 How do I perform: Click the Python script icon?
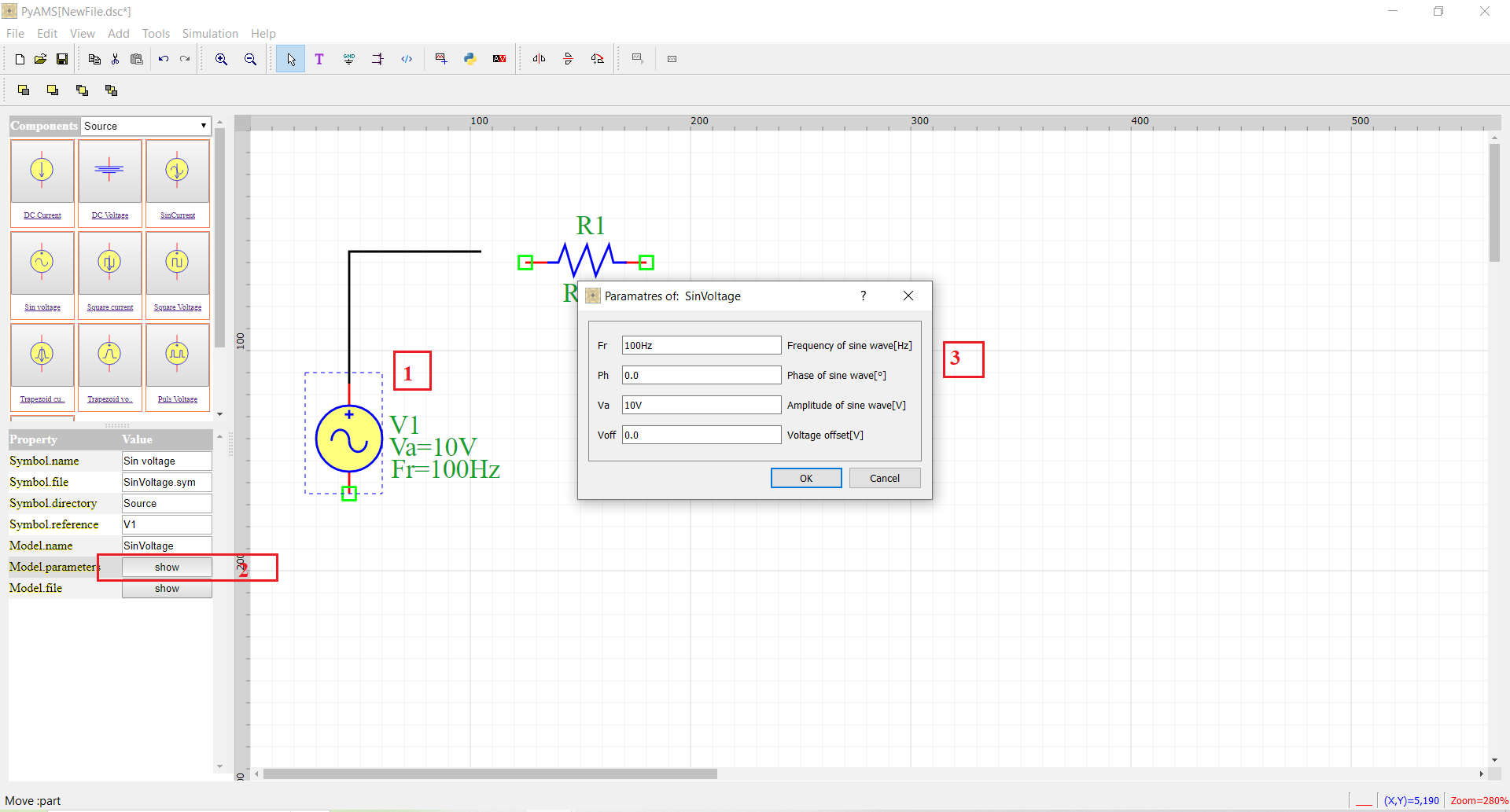470,59
